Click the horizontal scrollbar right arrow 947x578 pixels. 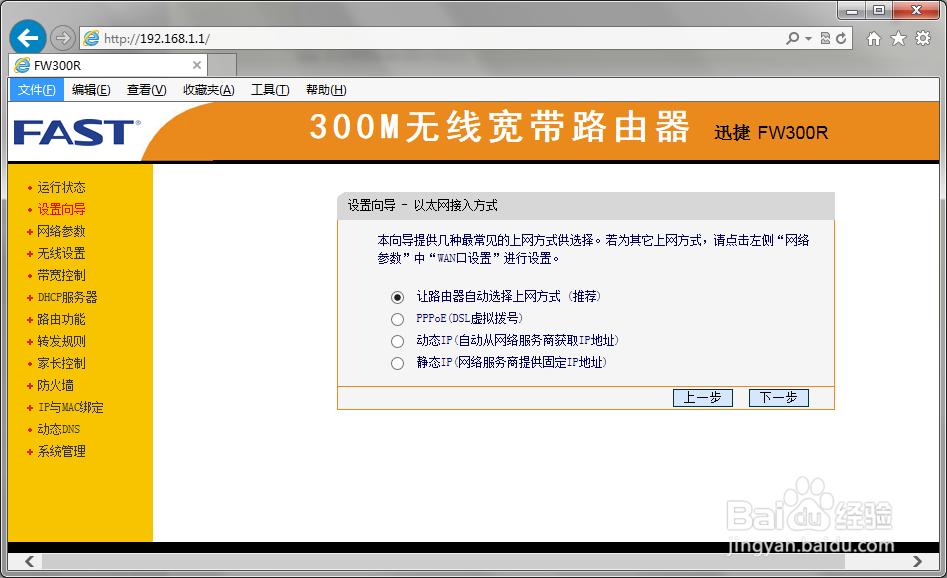tap(917, 561)
